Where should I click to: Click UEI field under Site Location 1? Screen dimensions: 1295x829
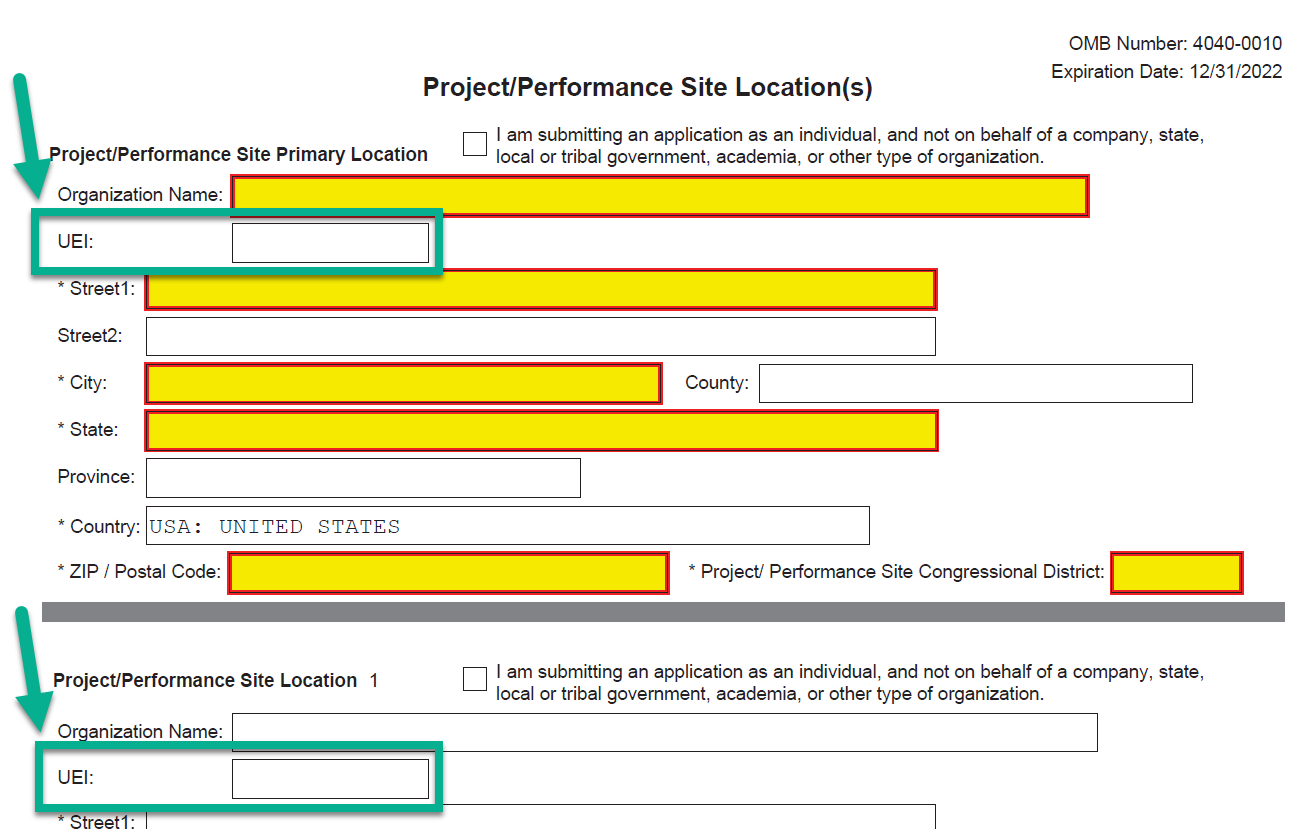click(x=330, y=779)
